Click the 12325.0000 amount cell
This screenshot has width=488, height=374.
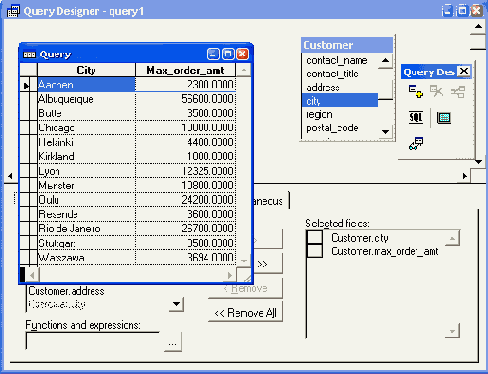coord(185,171)
